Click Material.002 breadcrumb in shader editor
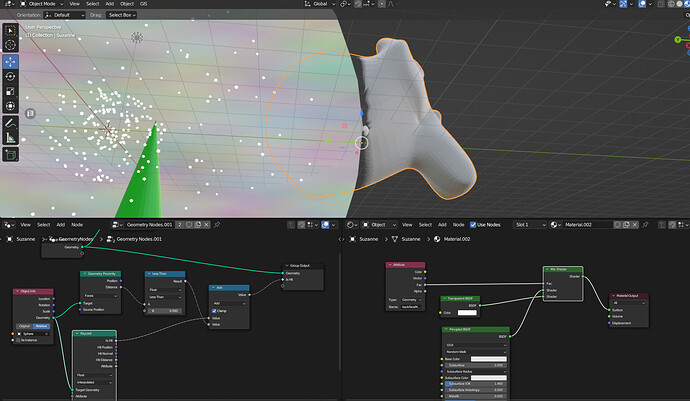 click(x=457, y=239)
